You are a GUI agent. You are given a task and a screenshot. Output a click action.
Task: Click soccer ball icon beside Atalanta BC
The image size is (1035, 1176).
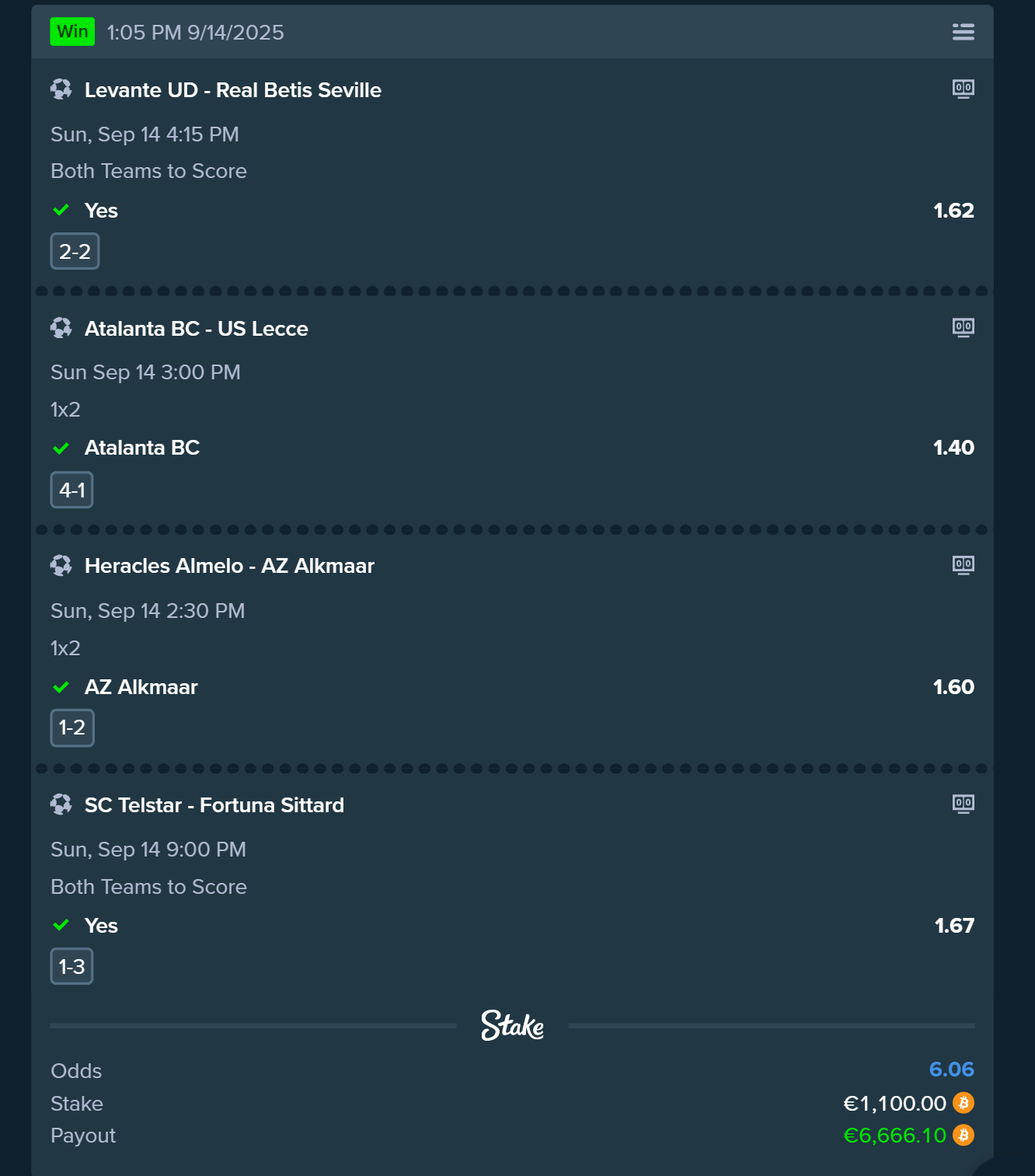click(61, 328)
